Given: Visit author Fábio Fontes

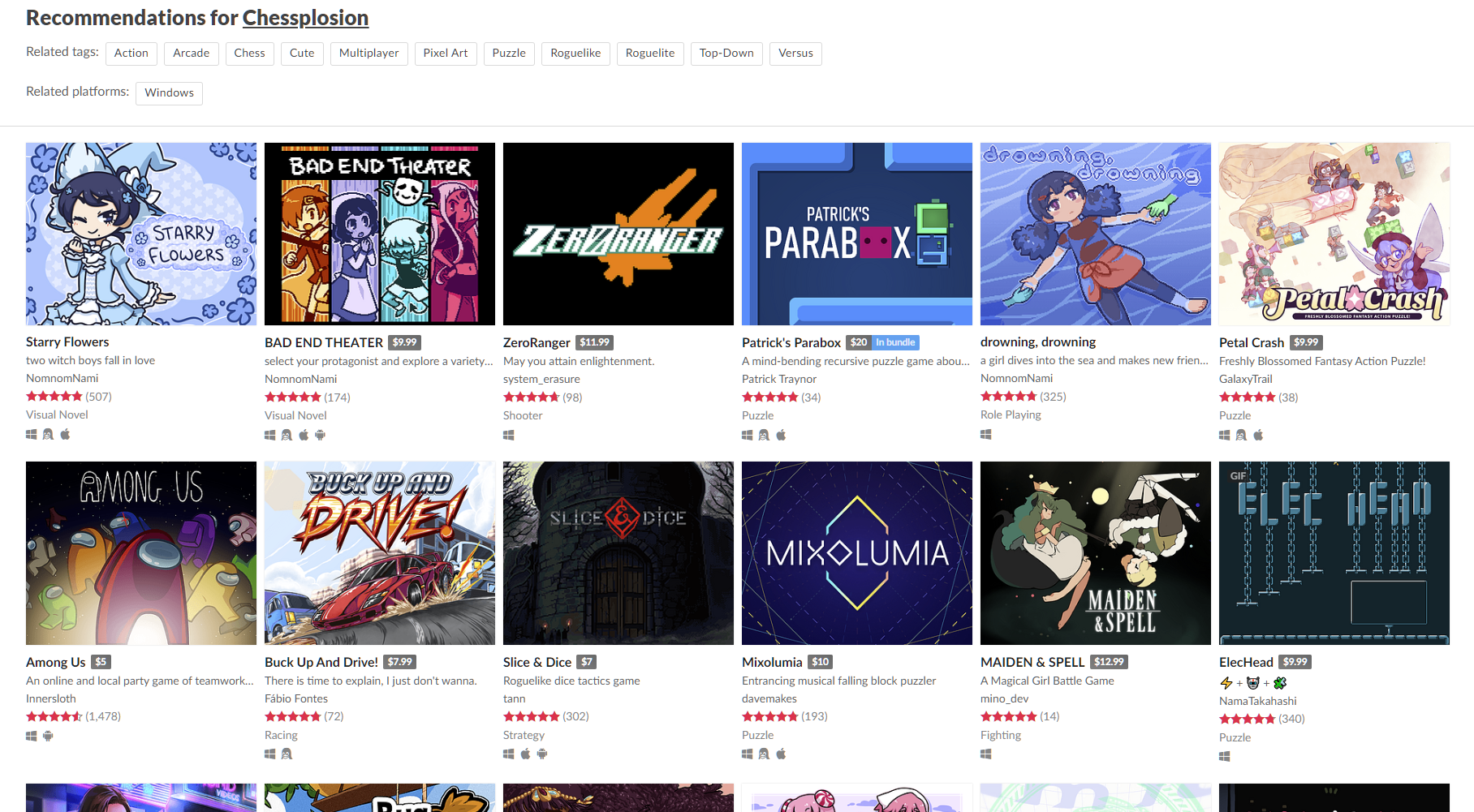Looking at the screenshot, I should point(296,698).
